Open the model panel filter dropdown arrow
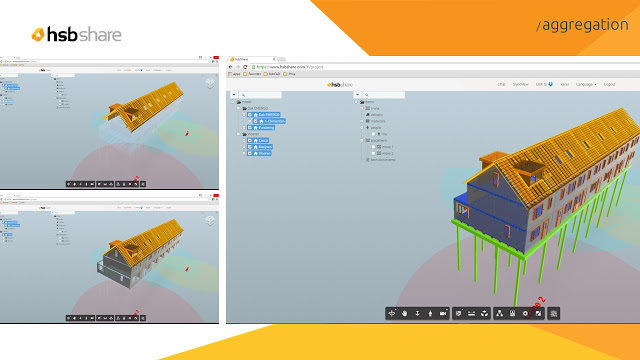 pyautogui.click(x=234, y=95)
